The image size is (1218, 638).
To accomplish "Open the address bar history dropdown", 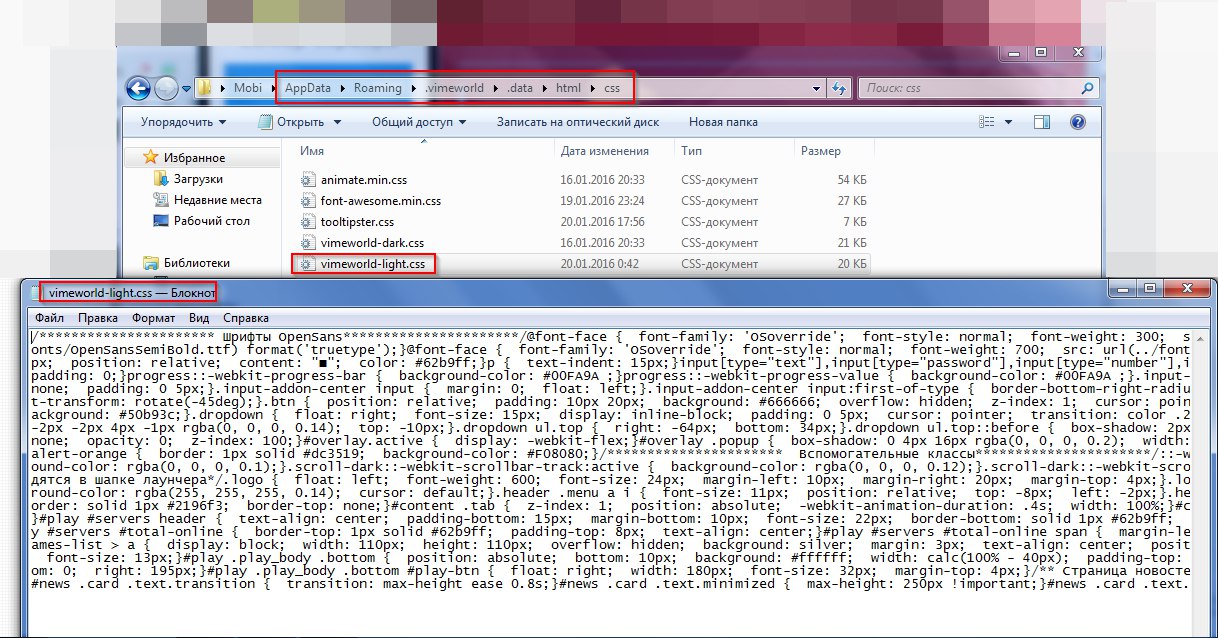I will [x=816, y=88].
